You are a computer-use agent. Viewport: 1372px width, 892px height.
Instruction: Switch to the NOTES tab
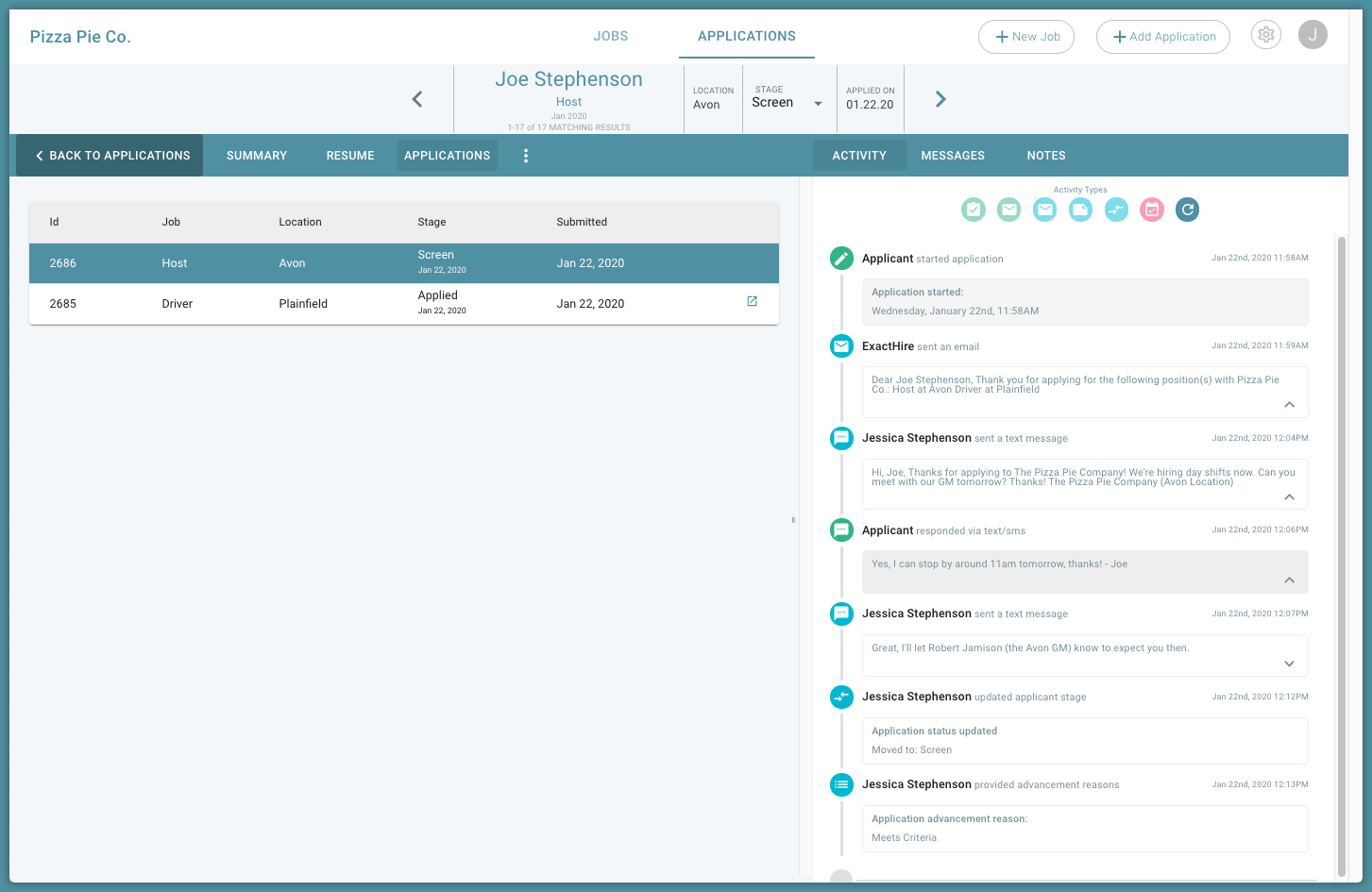[1046, 156]
